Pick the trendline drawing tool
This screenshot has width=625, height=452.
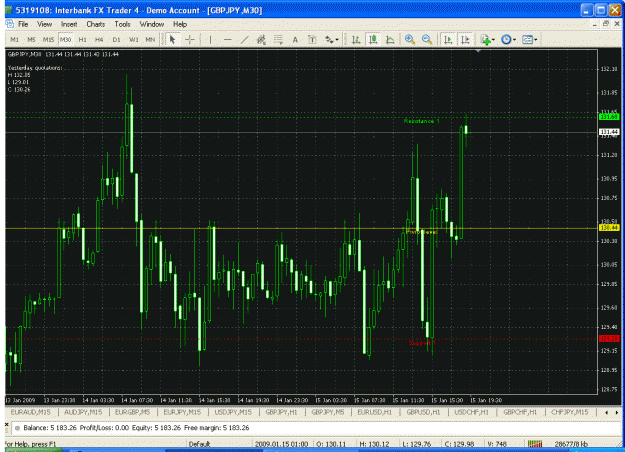244,39
